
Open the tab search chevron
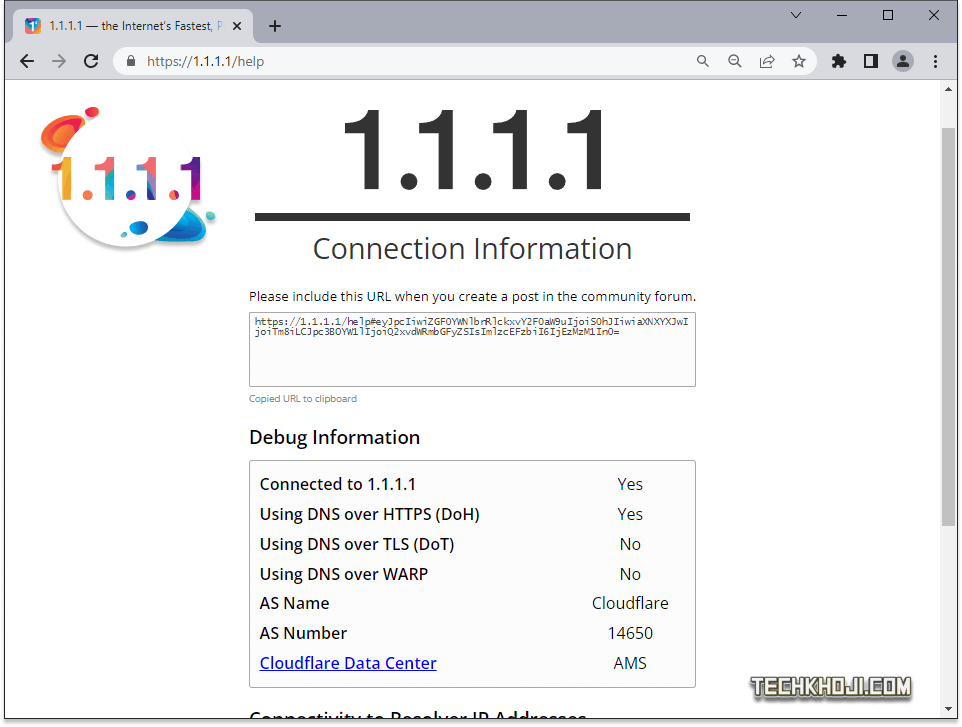click(x=796, y=15)
